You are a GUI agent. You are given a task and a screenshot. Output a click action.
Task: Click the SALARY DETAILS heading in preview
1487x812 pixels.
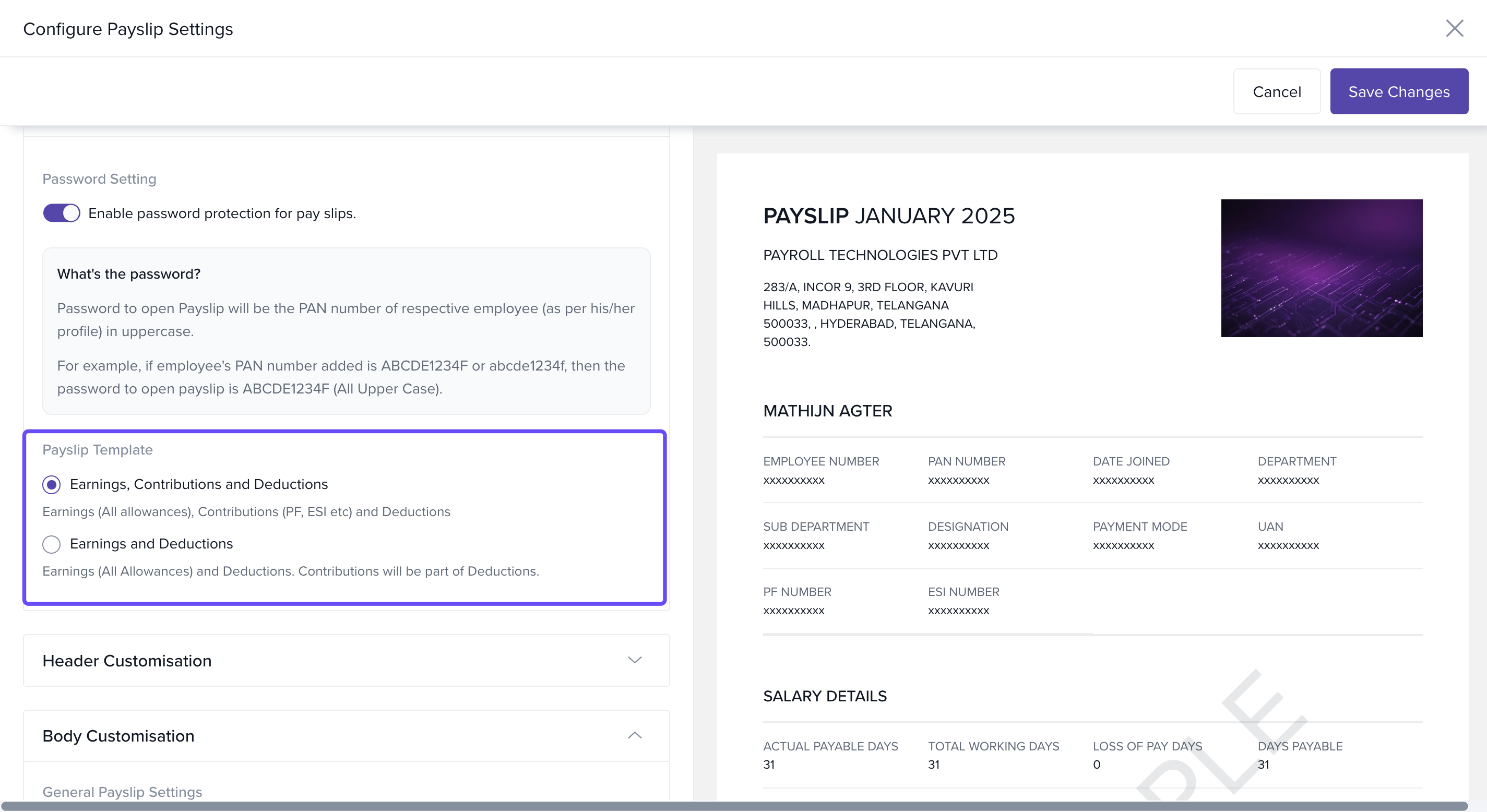(x=824, y=696)
